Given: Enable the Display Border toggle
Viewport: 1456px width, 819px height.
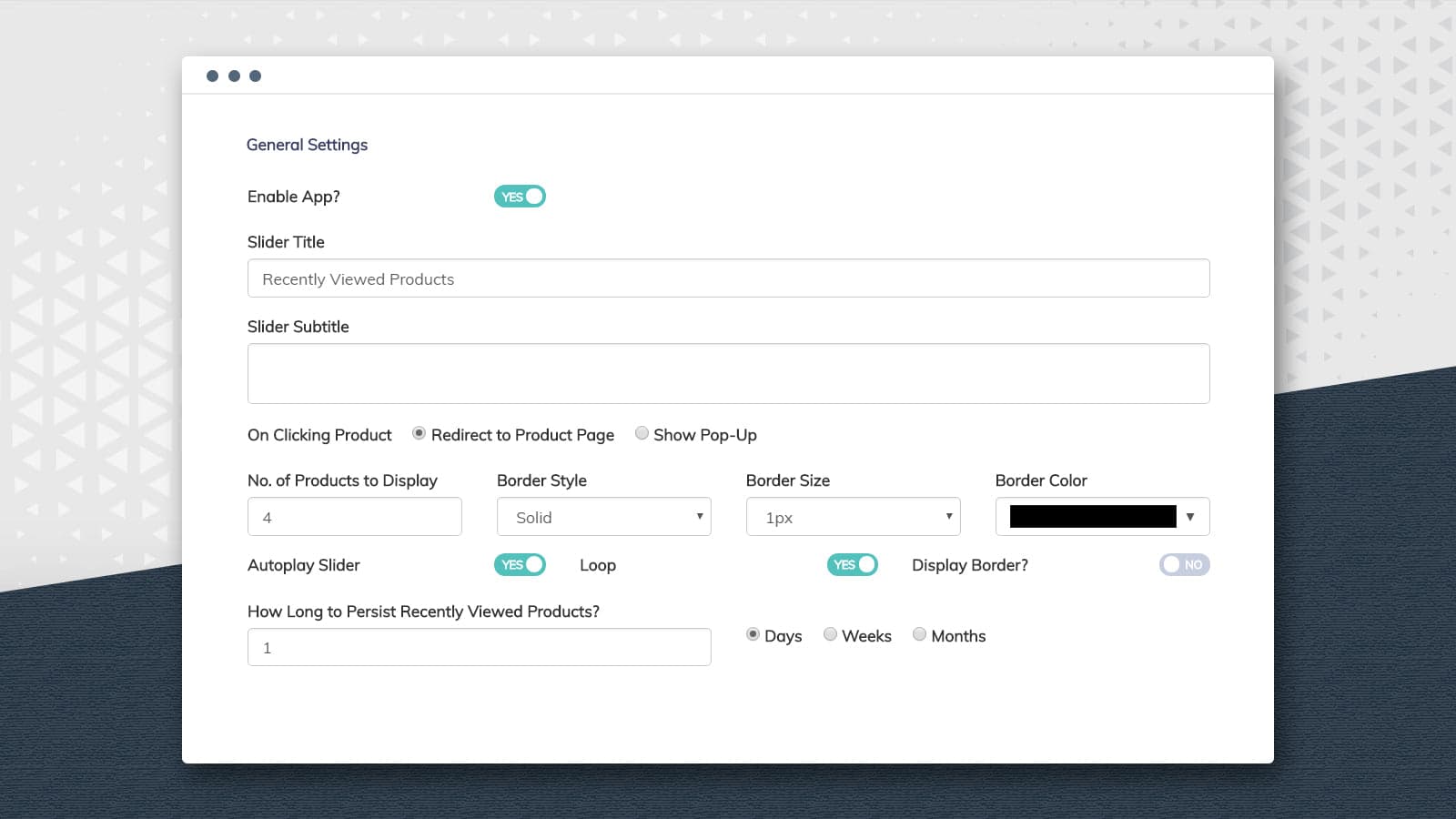Looking at the screenshot, I should coord(1184,565).
